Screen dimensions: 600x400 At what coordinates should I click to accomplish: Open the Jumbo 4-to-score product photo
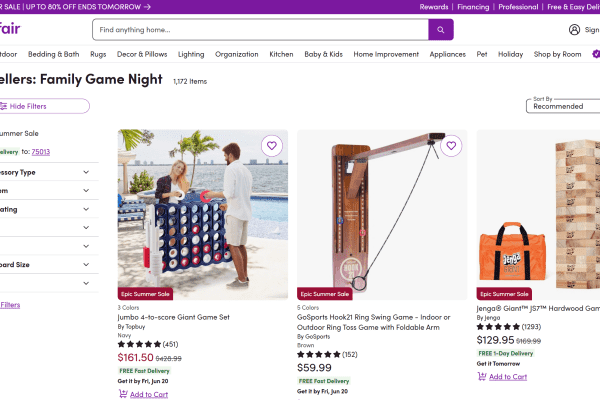click(x=203, y=214)
